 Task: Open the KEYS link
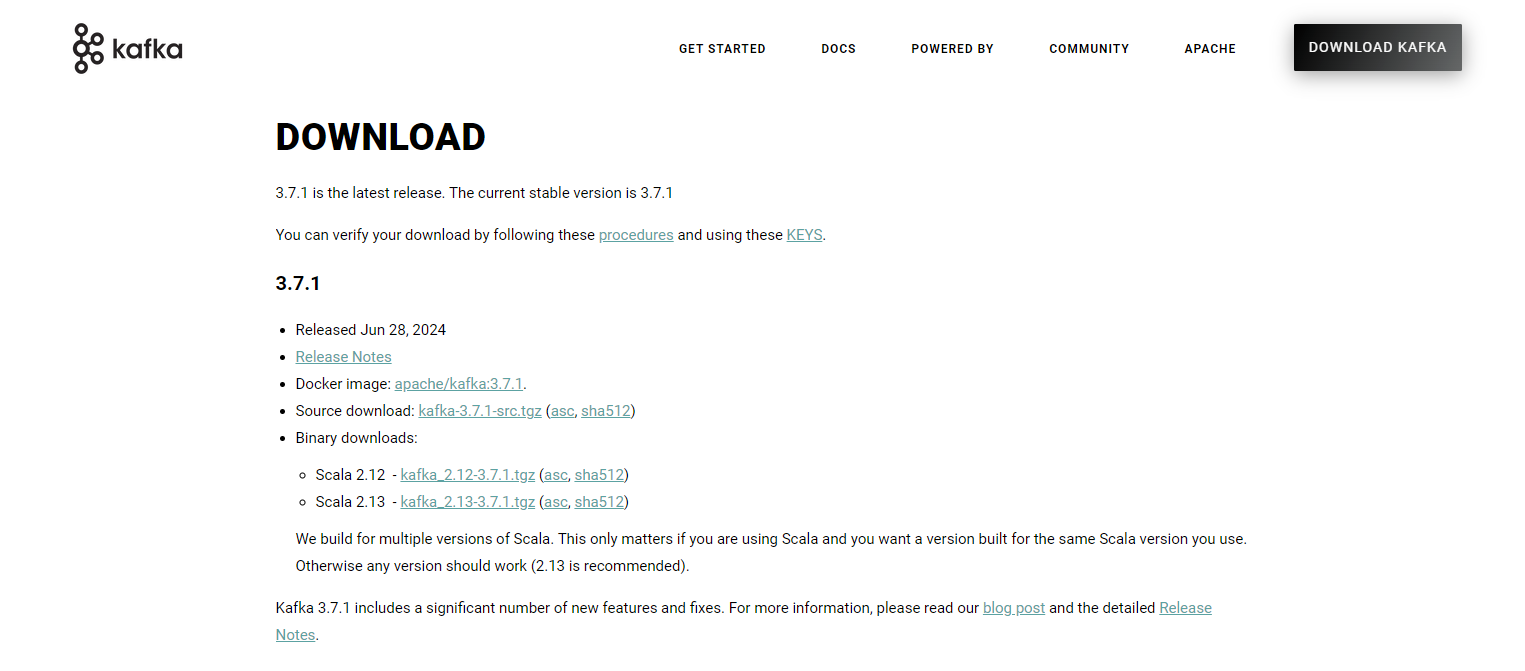(x=804, y=235)
